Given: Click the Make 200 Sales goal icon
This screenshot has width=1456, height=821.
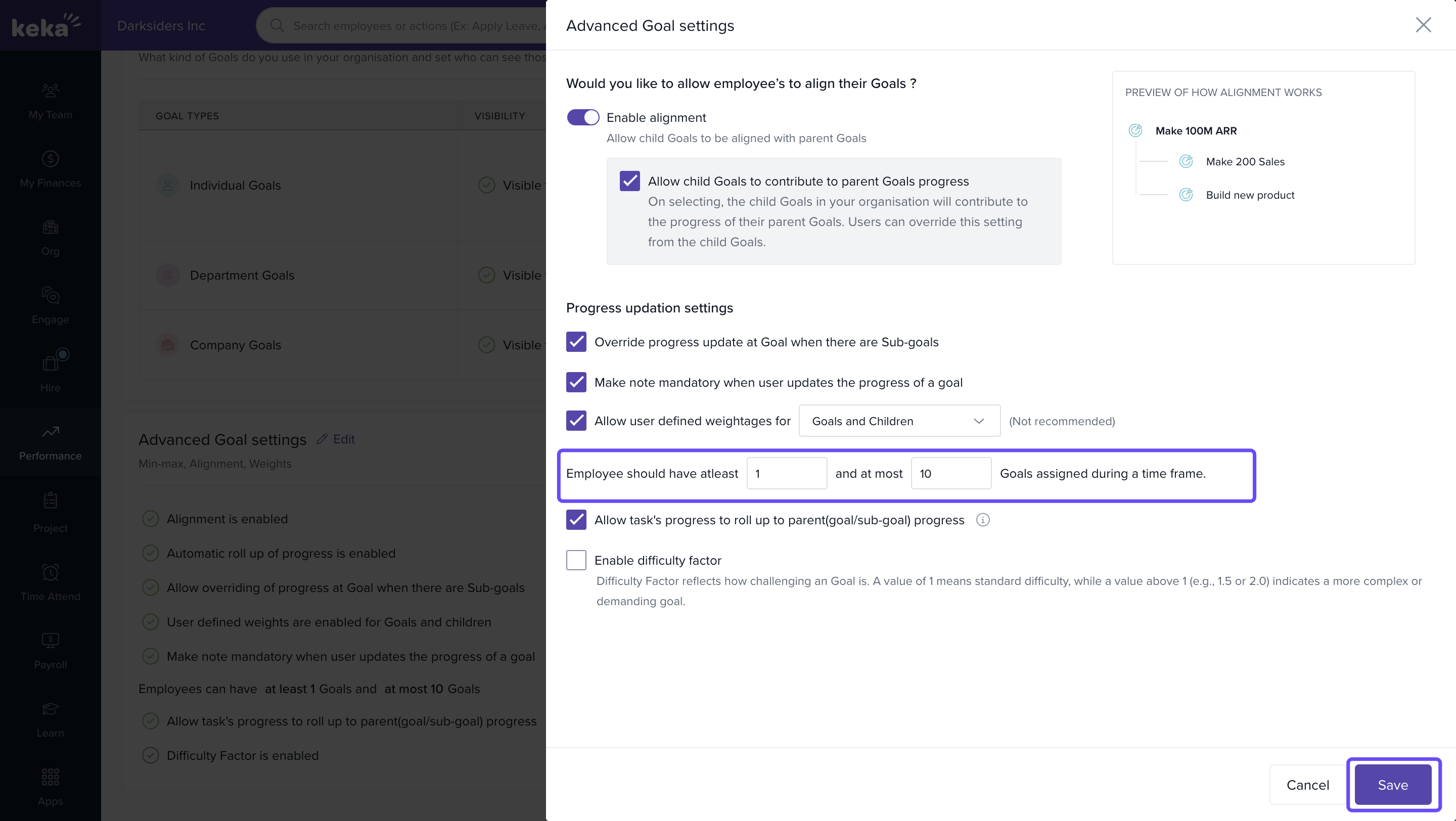Looking at the screenshot, I should point(1186,162).
